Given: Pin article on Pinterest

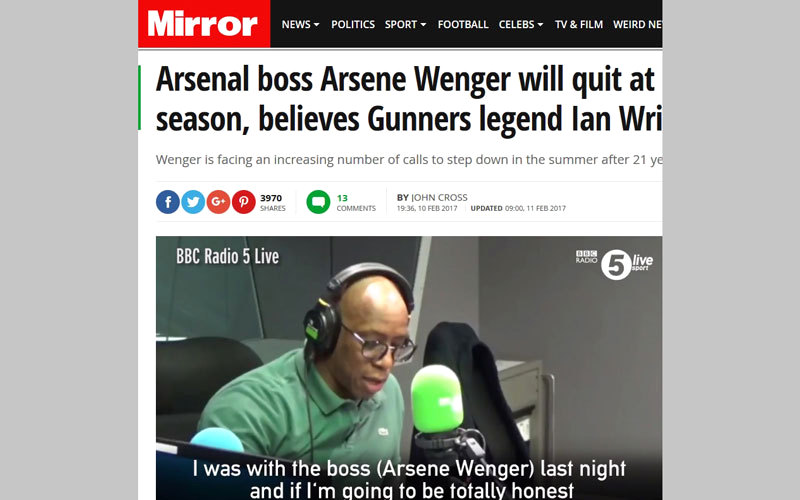Looking at the screenshot, I should pos(244,202).
